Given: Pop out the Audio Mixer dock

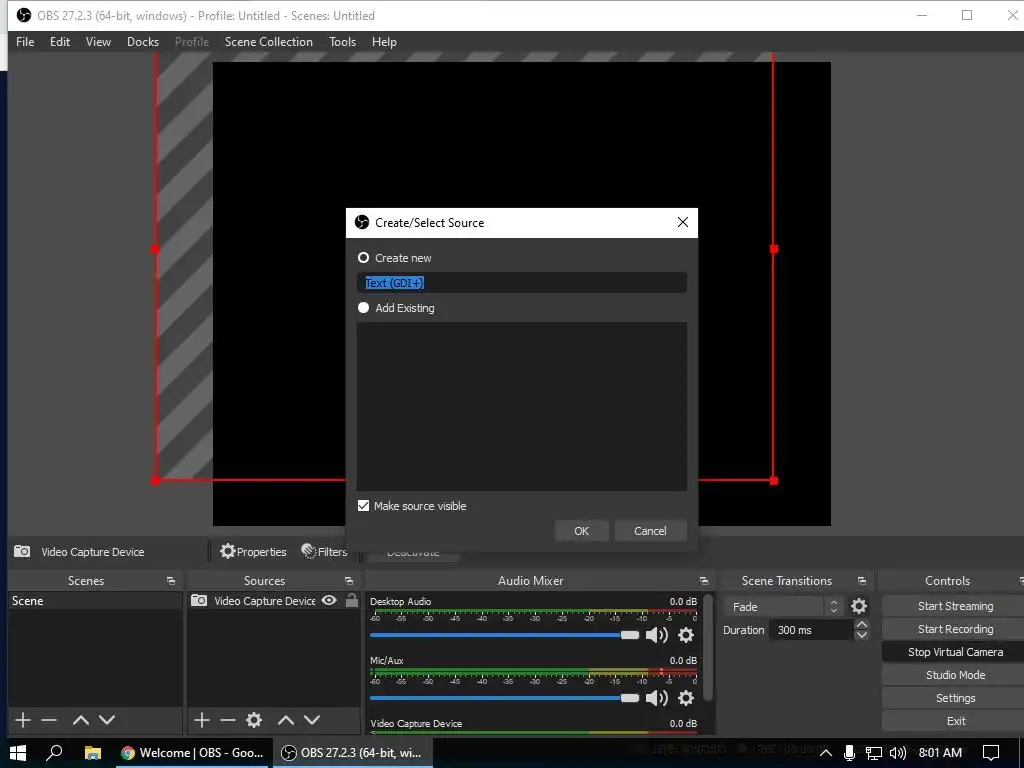Looking at the screenshot, I should pyautogui.click(x=703, y=581).
